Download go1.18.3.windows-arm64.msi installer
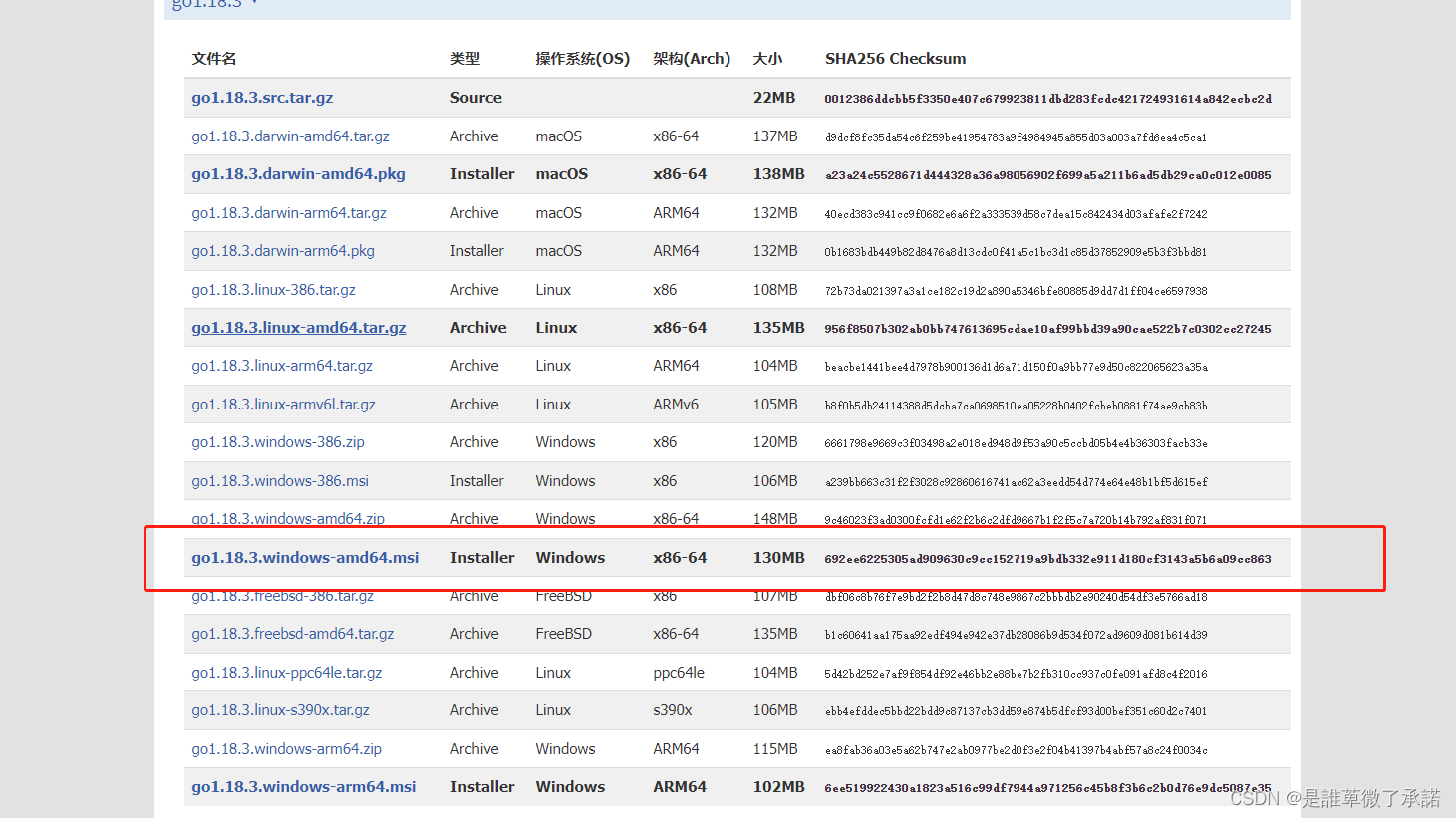 (x=304, y=787)
